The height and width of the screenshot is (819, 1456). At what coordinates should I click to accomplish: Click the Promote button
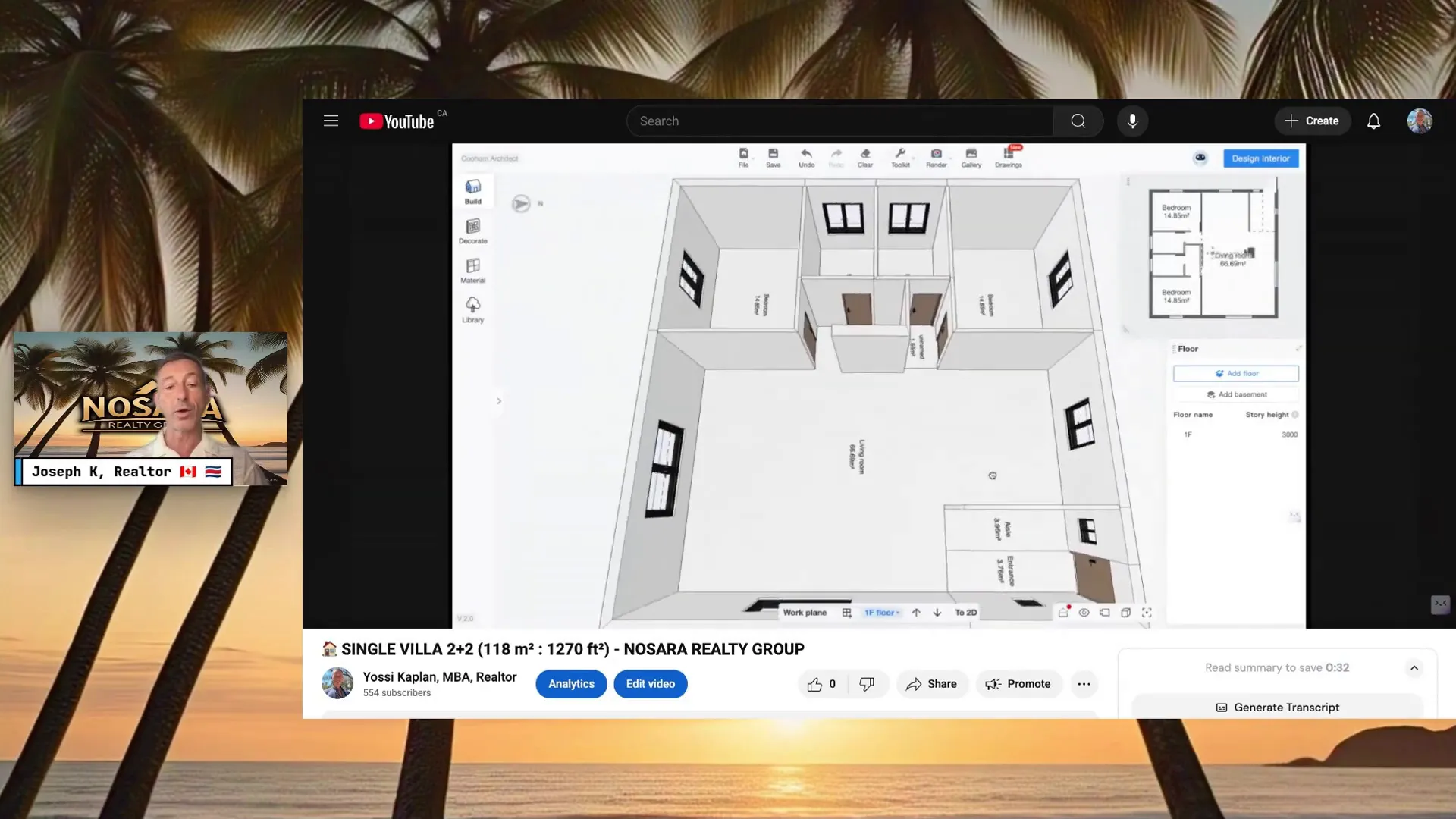pos(1018,684)
